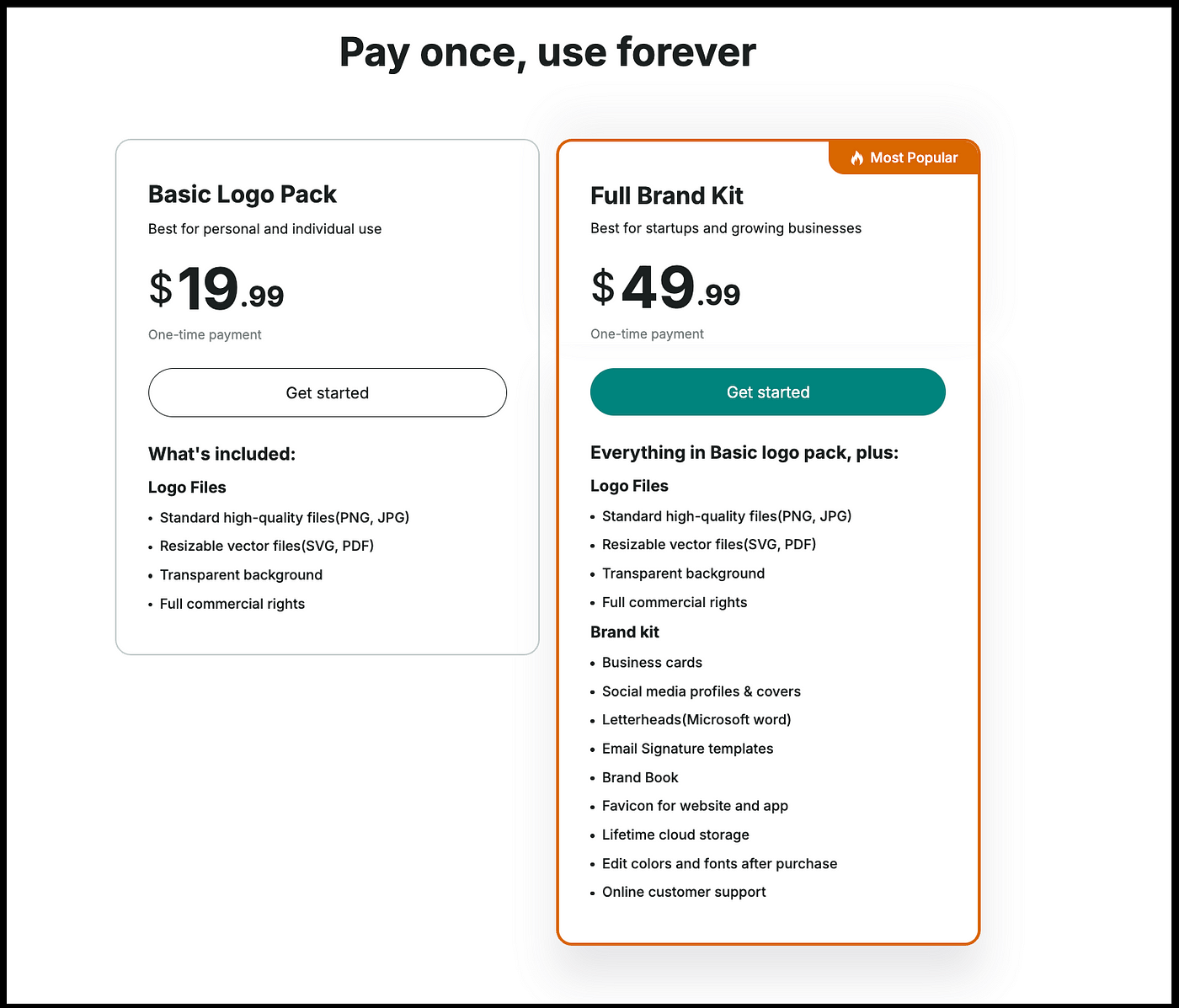
Task: Select the Brand Book list item
Action: [x=640, y=777]
